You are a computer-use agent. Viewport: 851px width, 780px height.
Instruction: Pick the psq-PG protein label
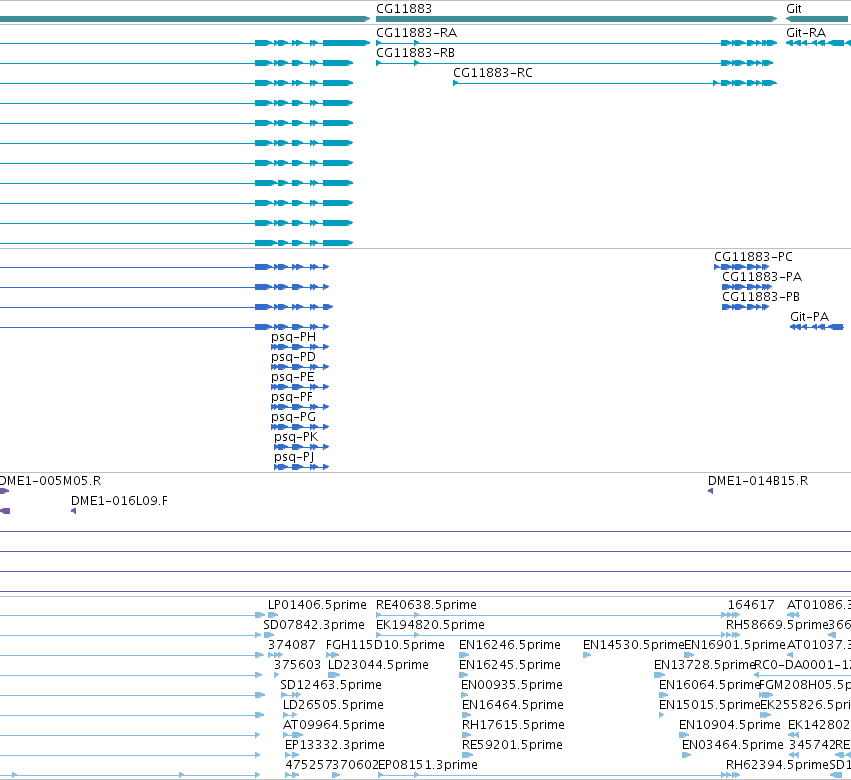point(293,417)
